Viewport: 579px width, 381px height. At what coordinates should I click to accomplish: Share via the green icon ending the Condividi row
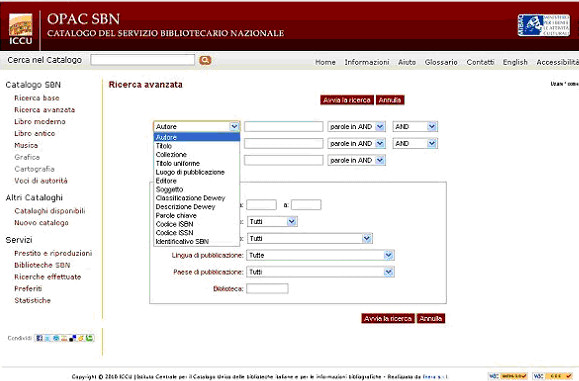[89, 338]
